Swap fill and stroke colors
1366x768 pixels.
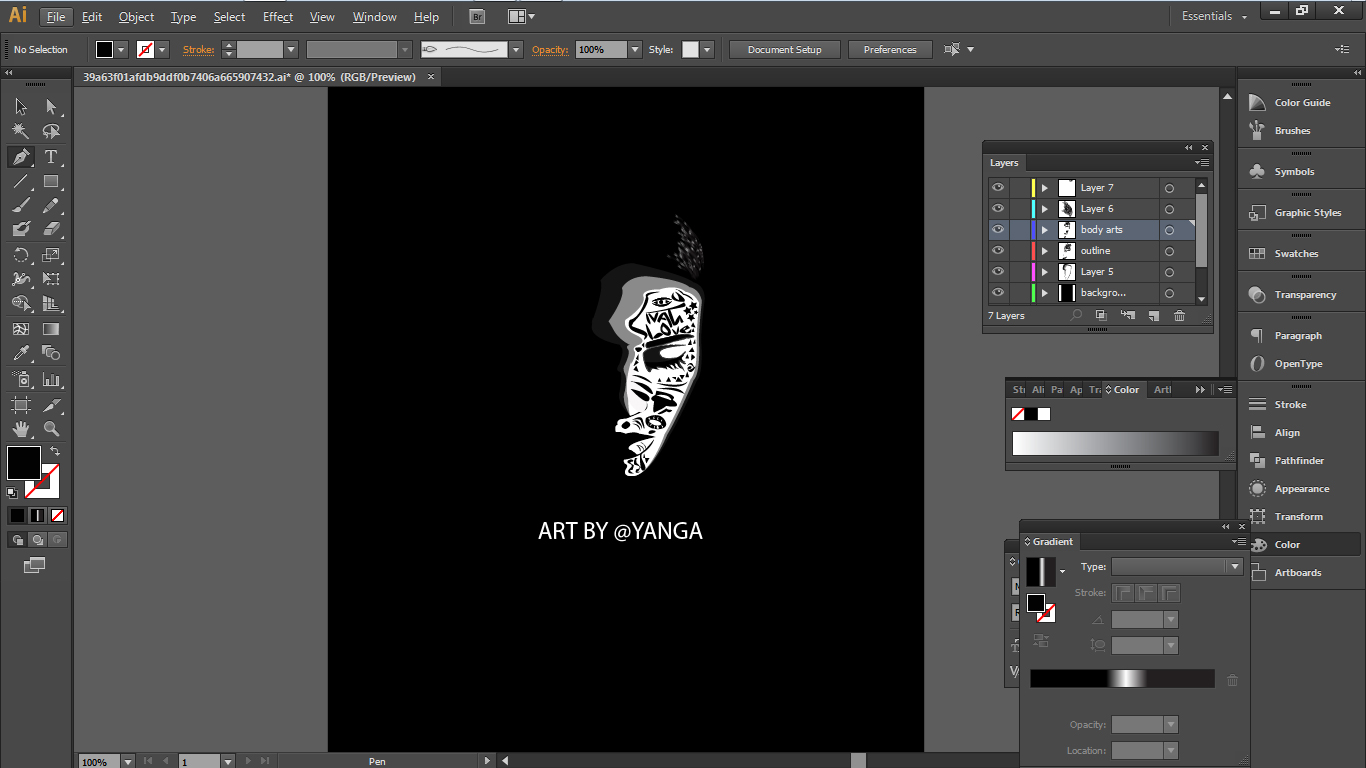(x=55, y=451)
